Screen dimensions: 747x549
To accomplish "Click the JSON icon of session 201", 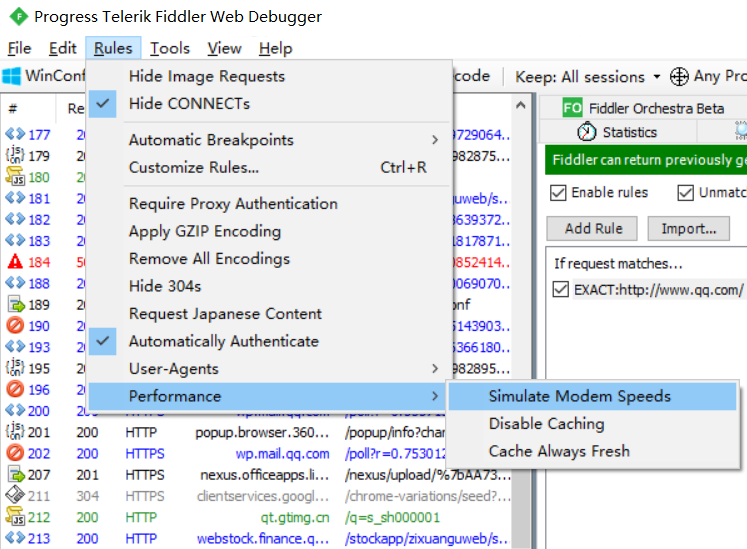I will pyautogui.click(x=15, y=431).
